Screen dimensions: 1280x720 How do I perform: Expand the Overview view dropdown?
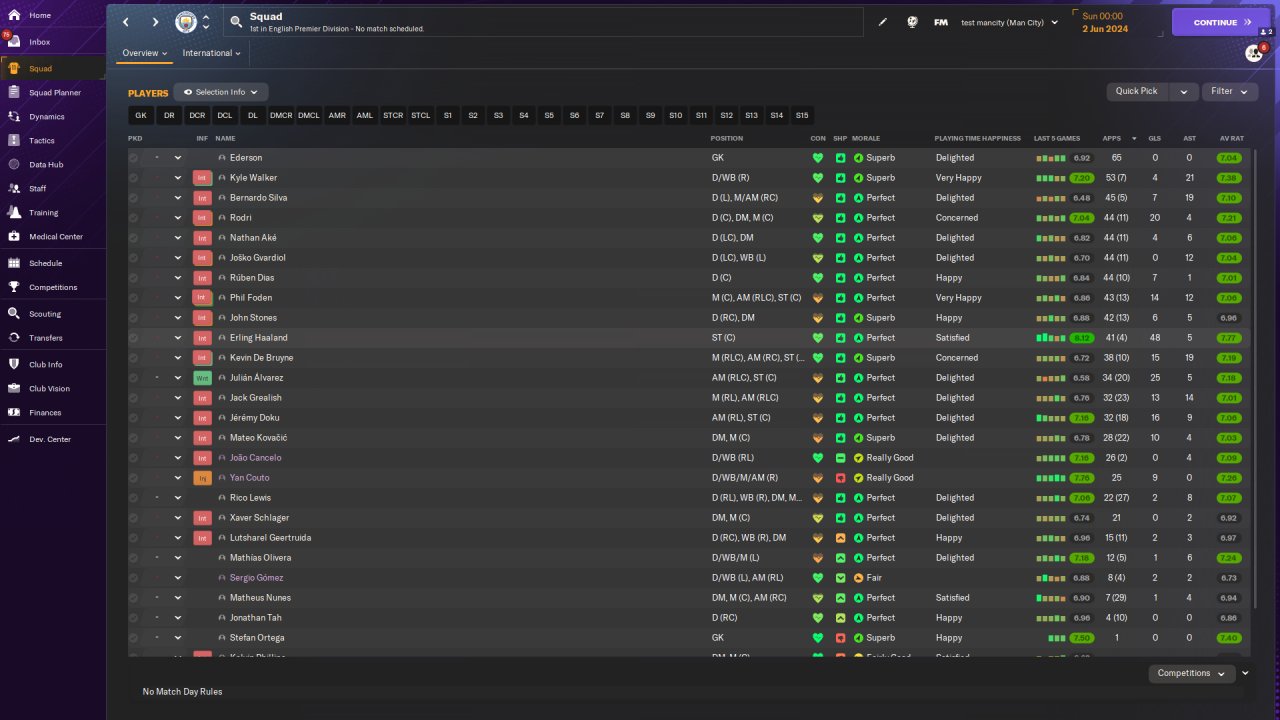click(x=145, y=53)
